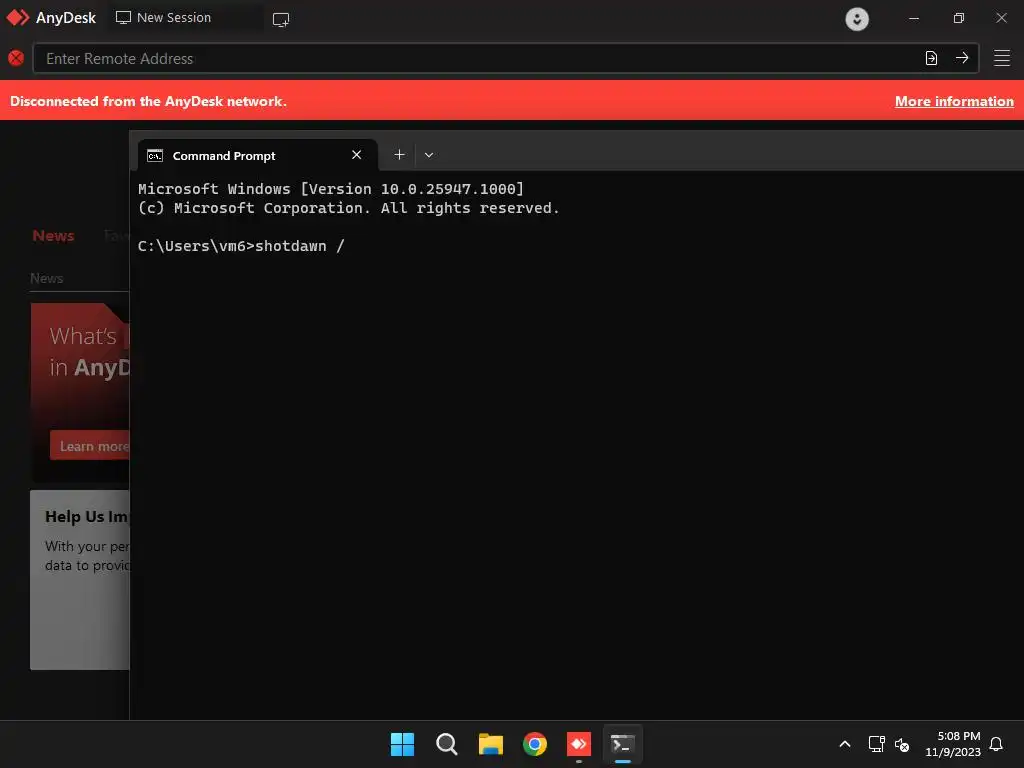Viewport: 1024px width, 768px height.
Task: Click the Command Prompt tab icon
Action: pos(155,155)
